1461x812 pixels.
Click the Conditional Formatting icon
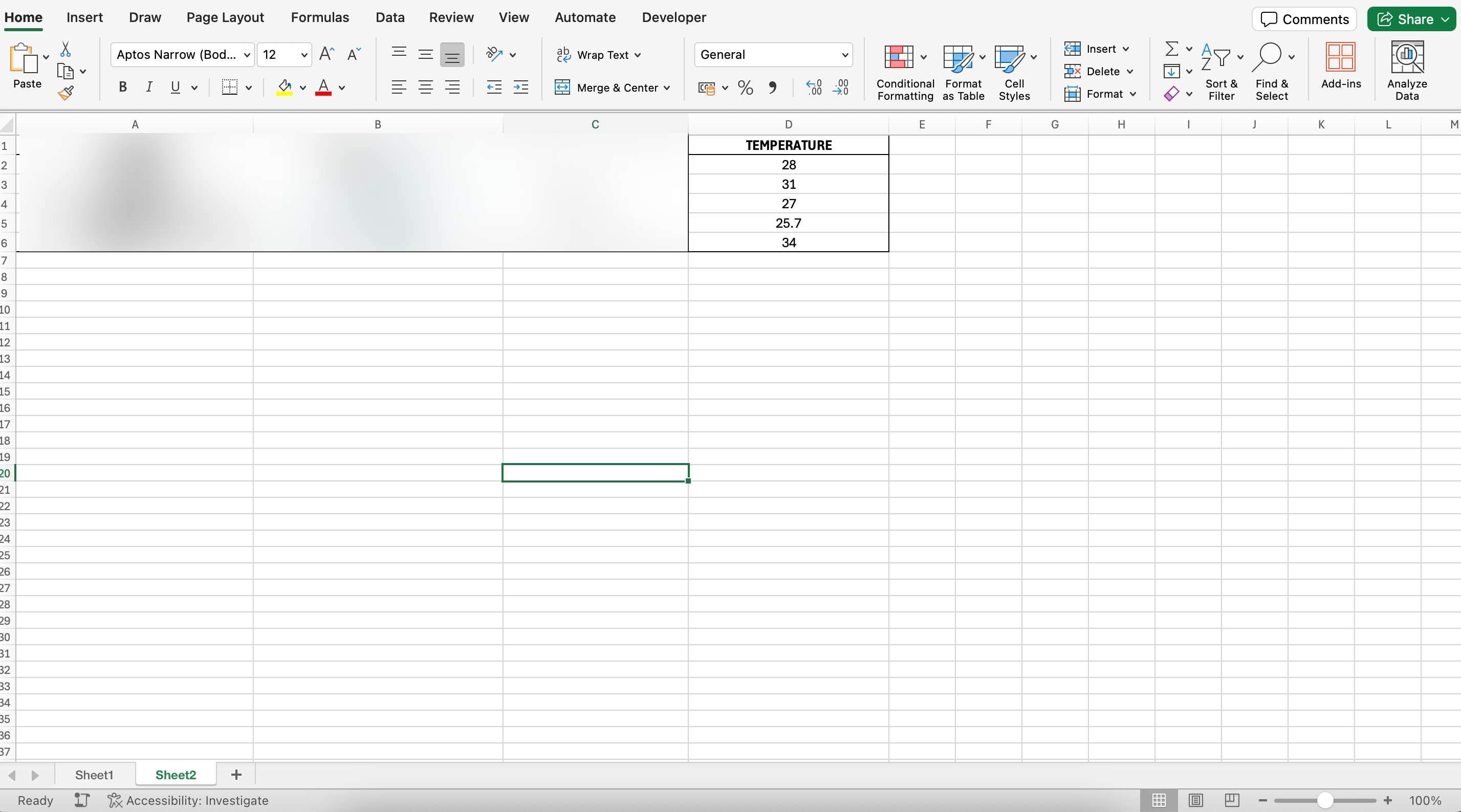(x=899, y=57)
